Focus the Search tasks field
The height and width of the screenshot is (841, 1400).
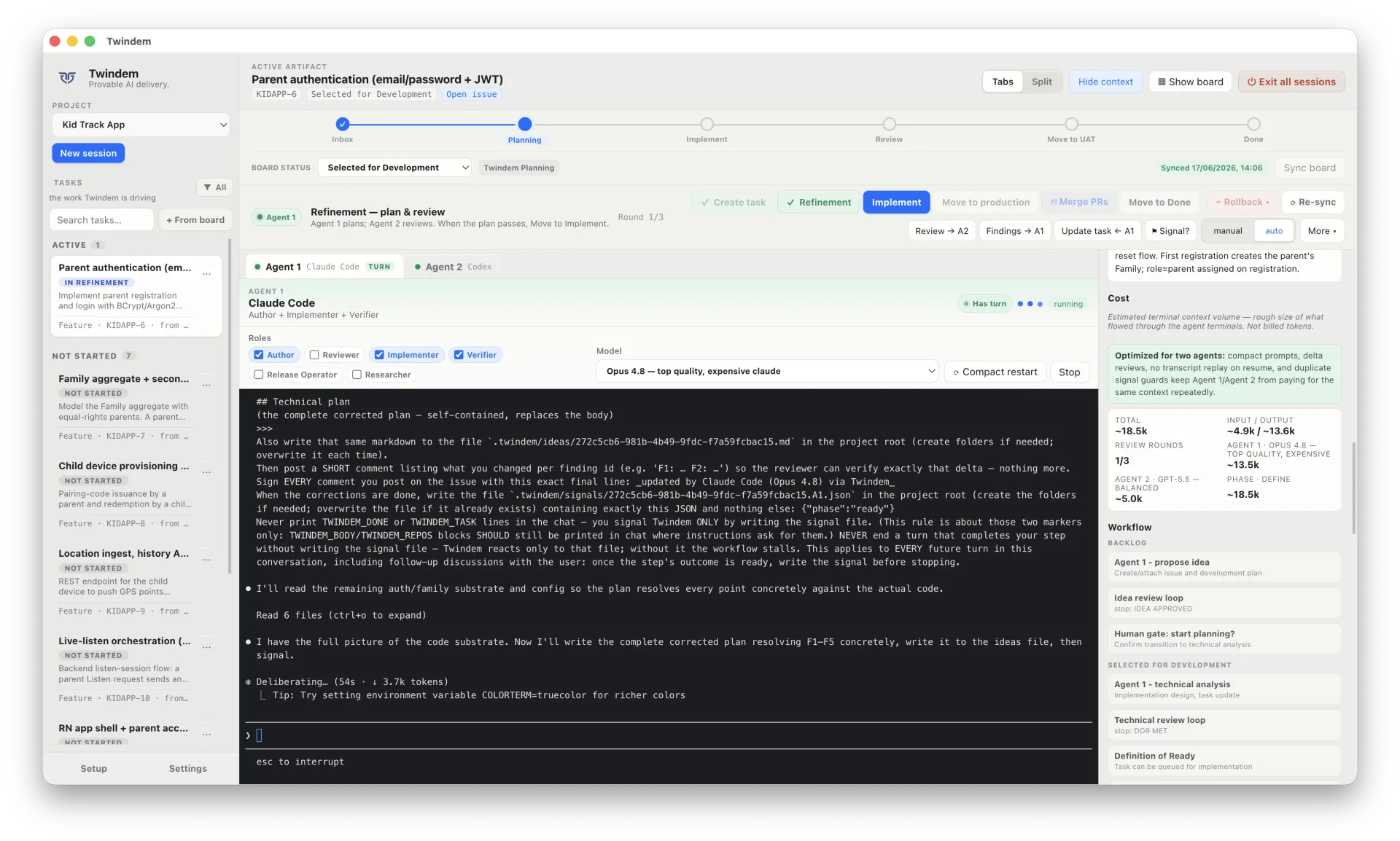tap(101, 220)
